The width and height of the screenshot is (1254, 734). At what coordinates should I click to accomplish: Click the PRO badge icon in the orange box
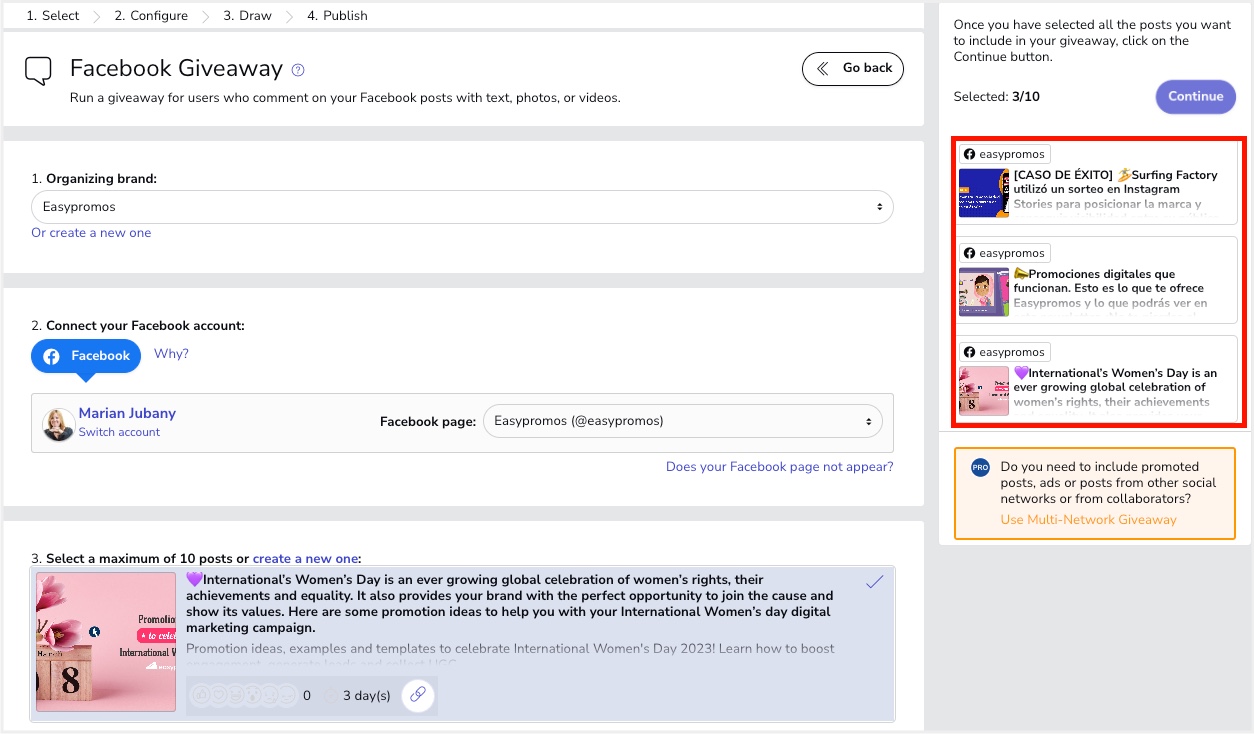tap(980, 467)
